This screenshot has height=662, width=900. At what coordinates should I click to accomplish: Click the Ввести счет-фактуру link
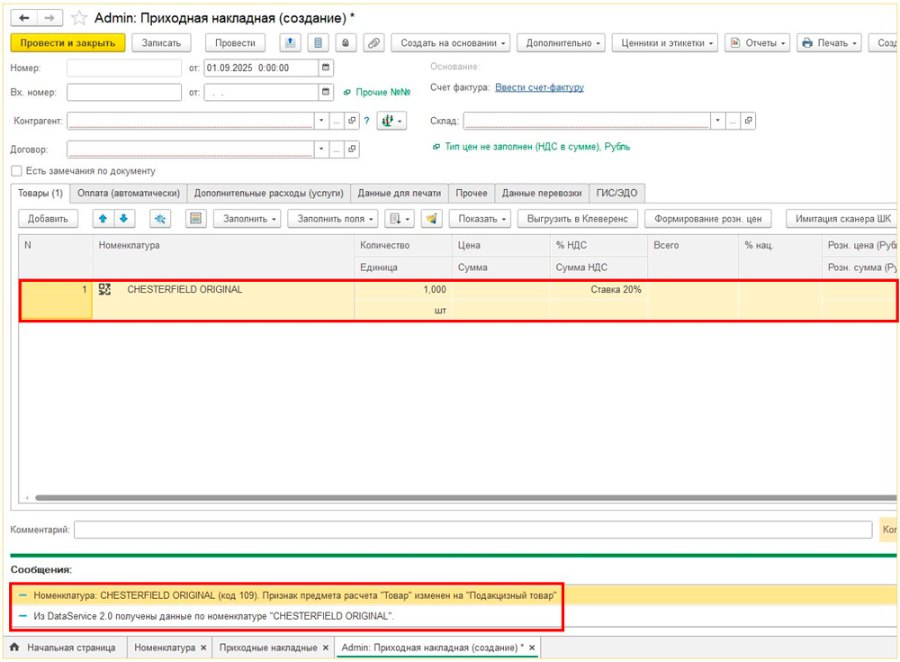[540, 87]
